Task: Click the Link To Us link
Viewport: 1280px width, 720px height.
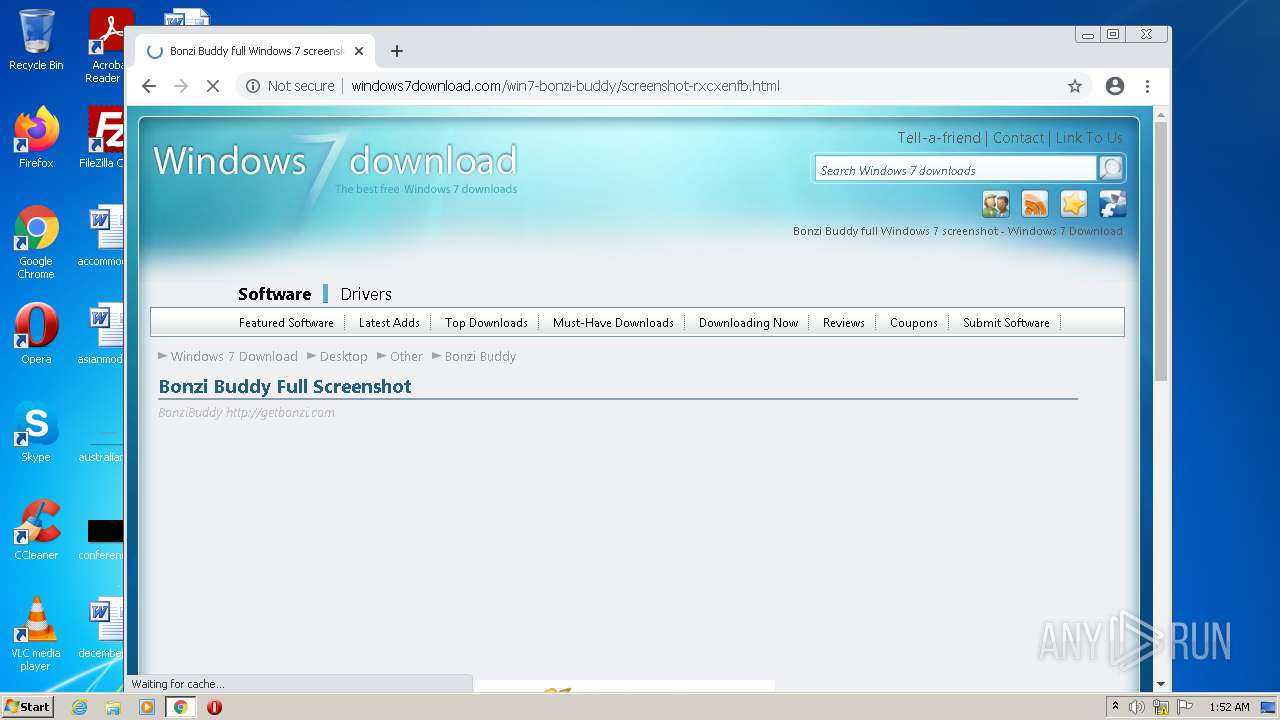Action: pyautogui.click(x=1089, y=138)
